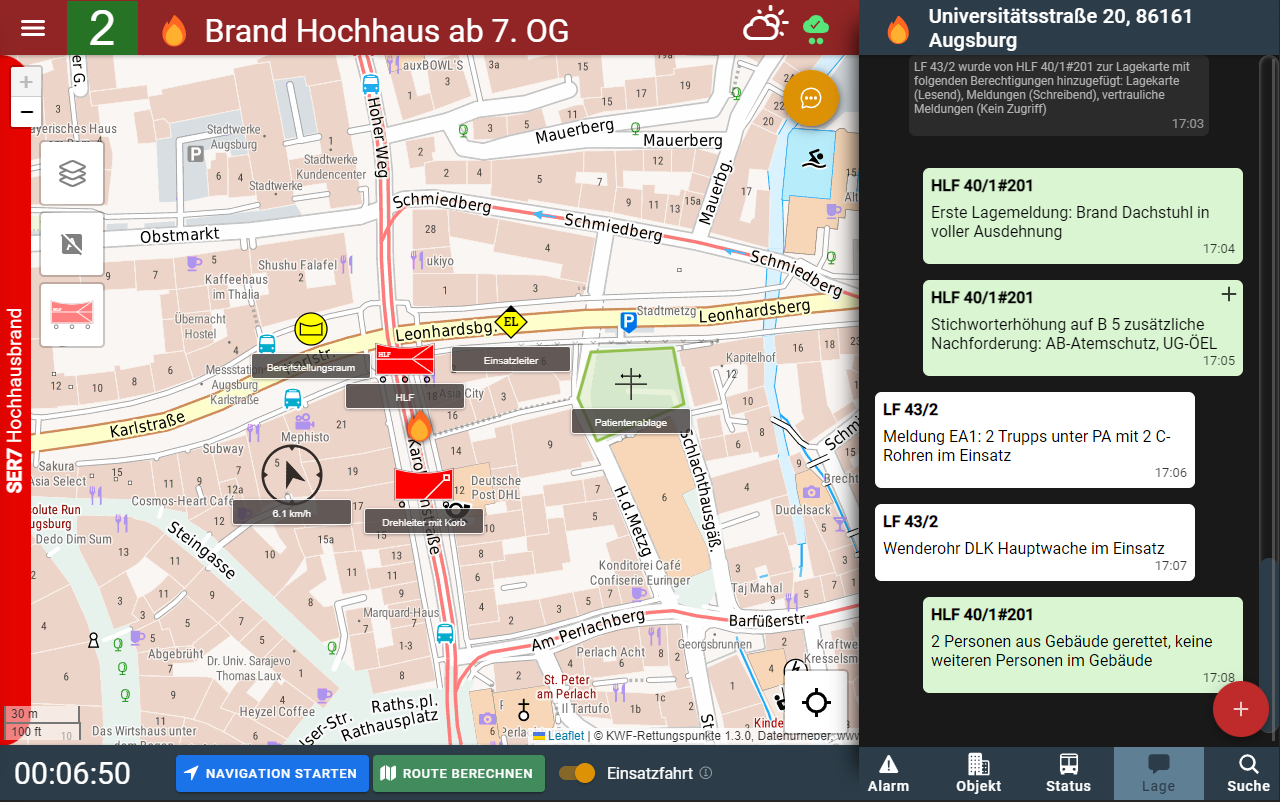Viewport: 1280px width, 802px height.
Task: Start navigation with Navigation Starten
Action: (x=271, y=773)
